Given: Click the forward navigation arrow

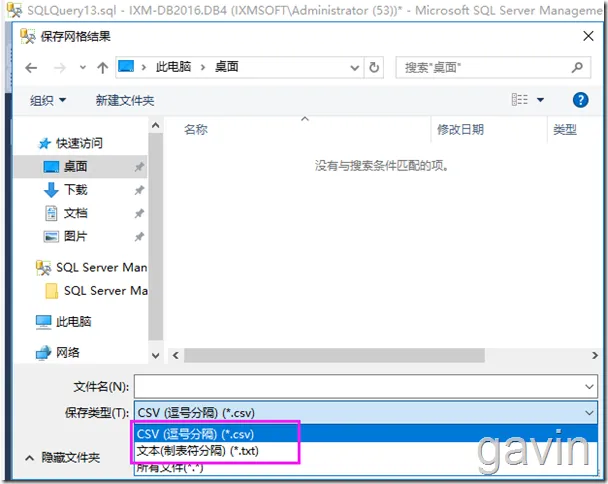Looking at the screenshot, I should click(x=59, y=68).
